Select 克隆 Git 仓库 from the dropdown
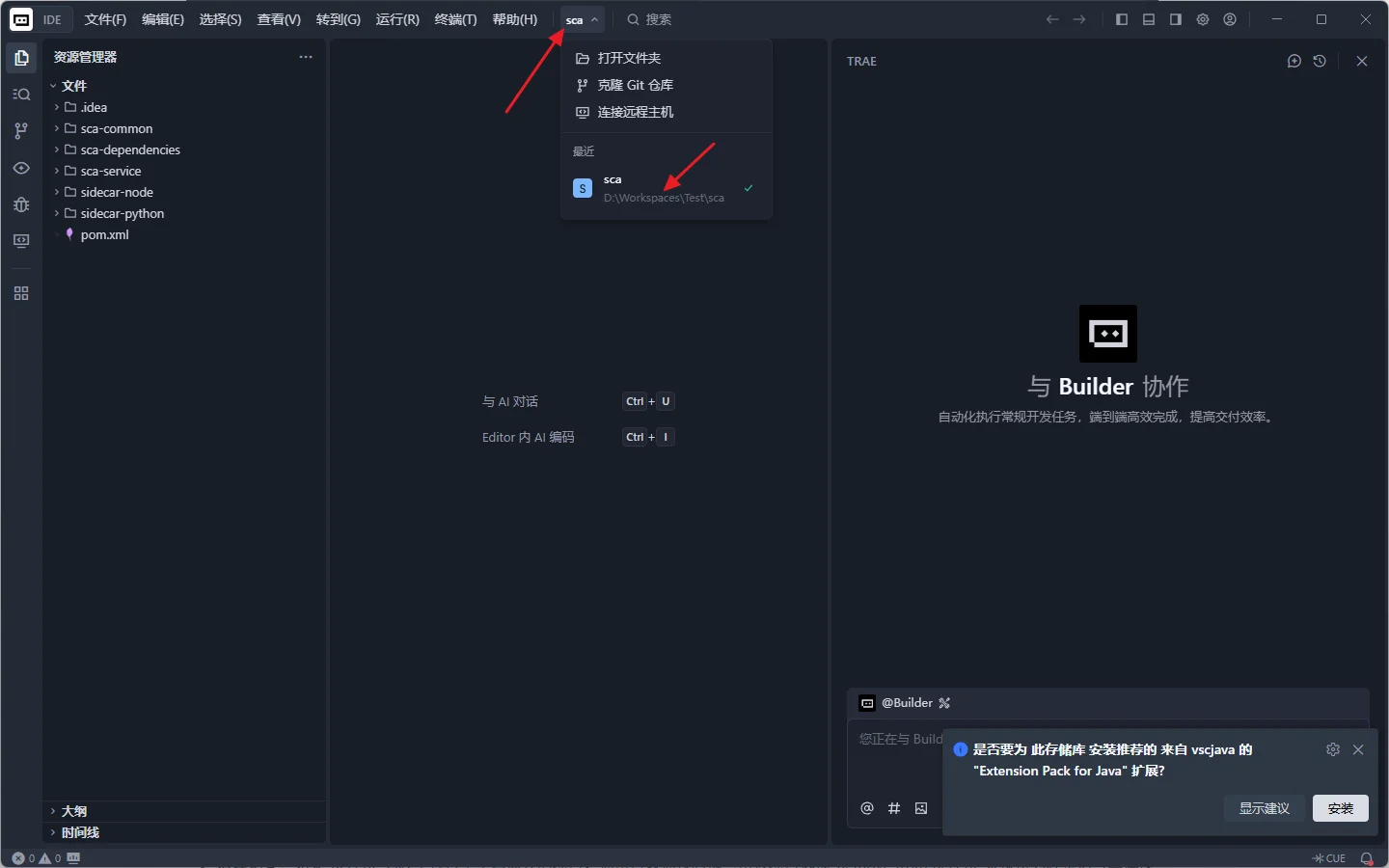1389x868 pixels. pos(635,85)
